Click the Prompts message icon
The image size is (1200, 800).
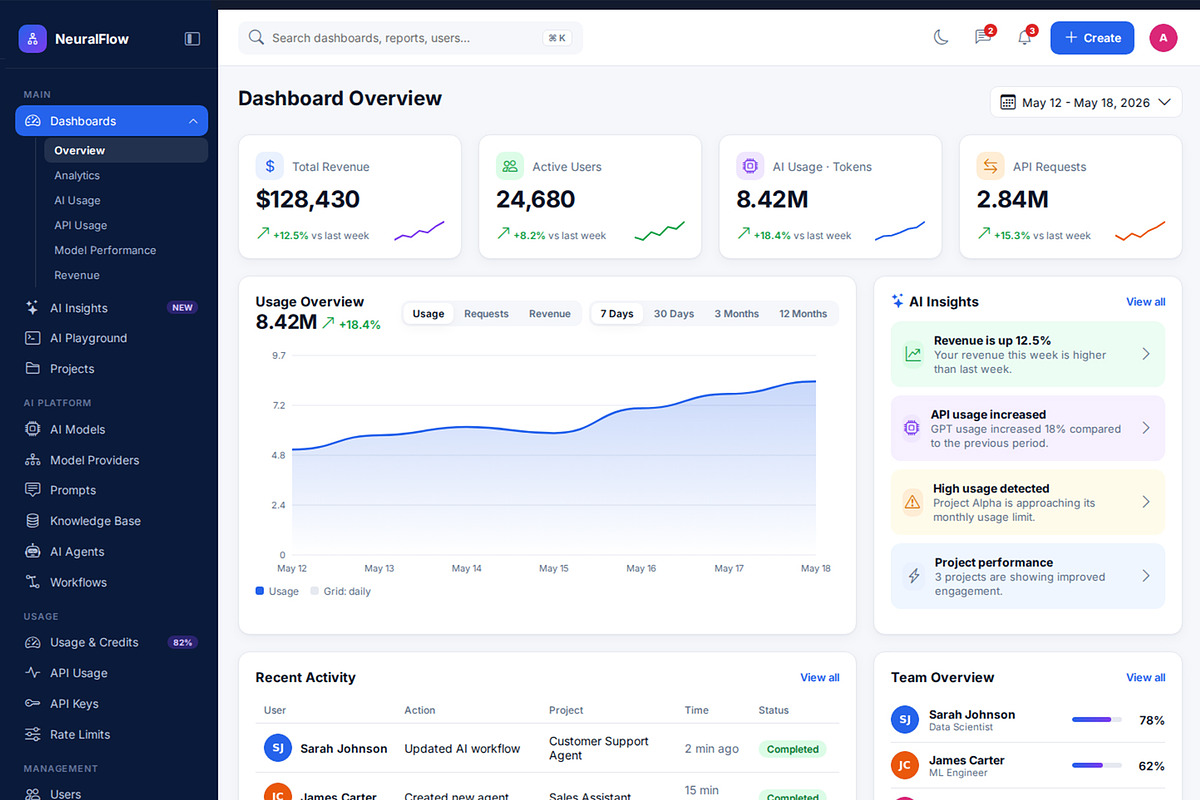click(x=32, y=490)
